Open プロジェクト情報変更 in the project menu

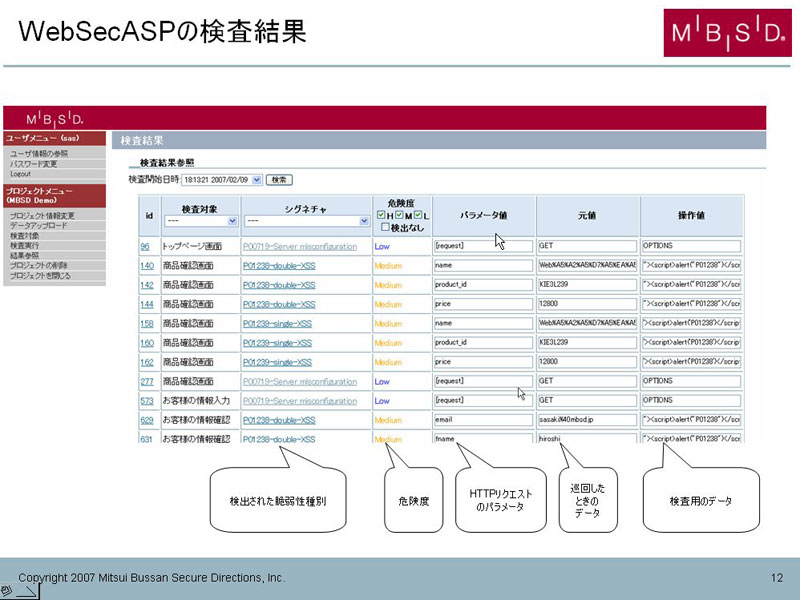(x=42, y=216)
